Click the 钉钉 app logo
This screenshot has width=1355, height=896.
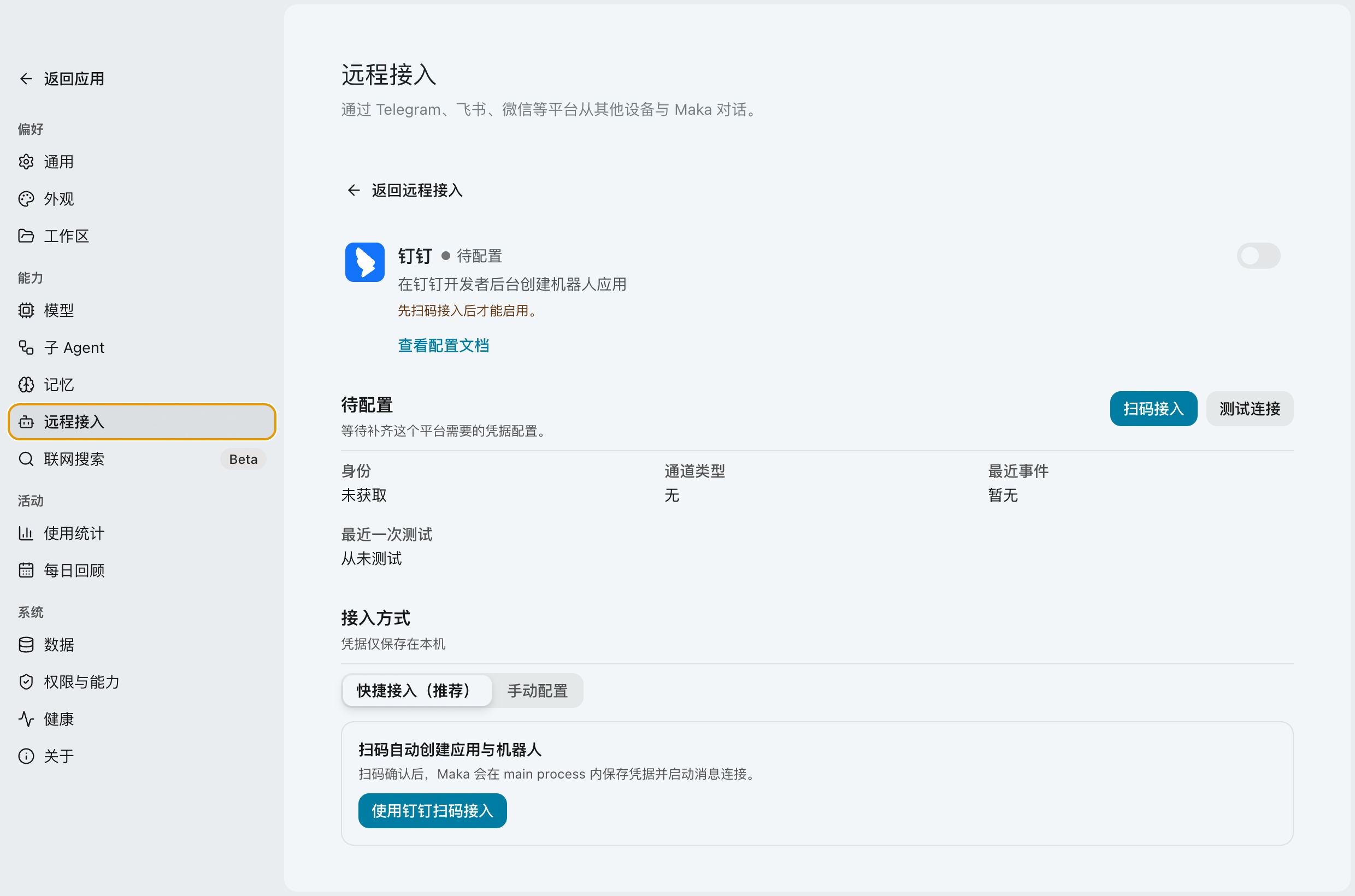[x=364, y=262]
